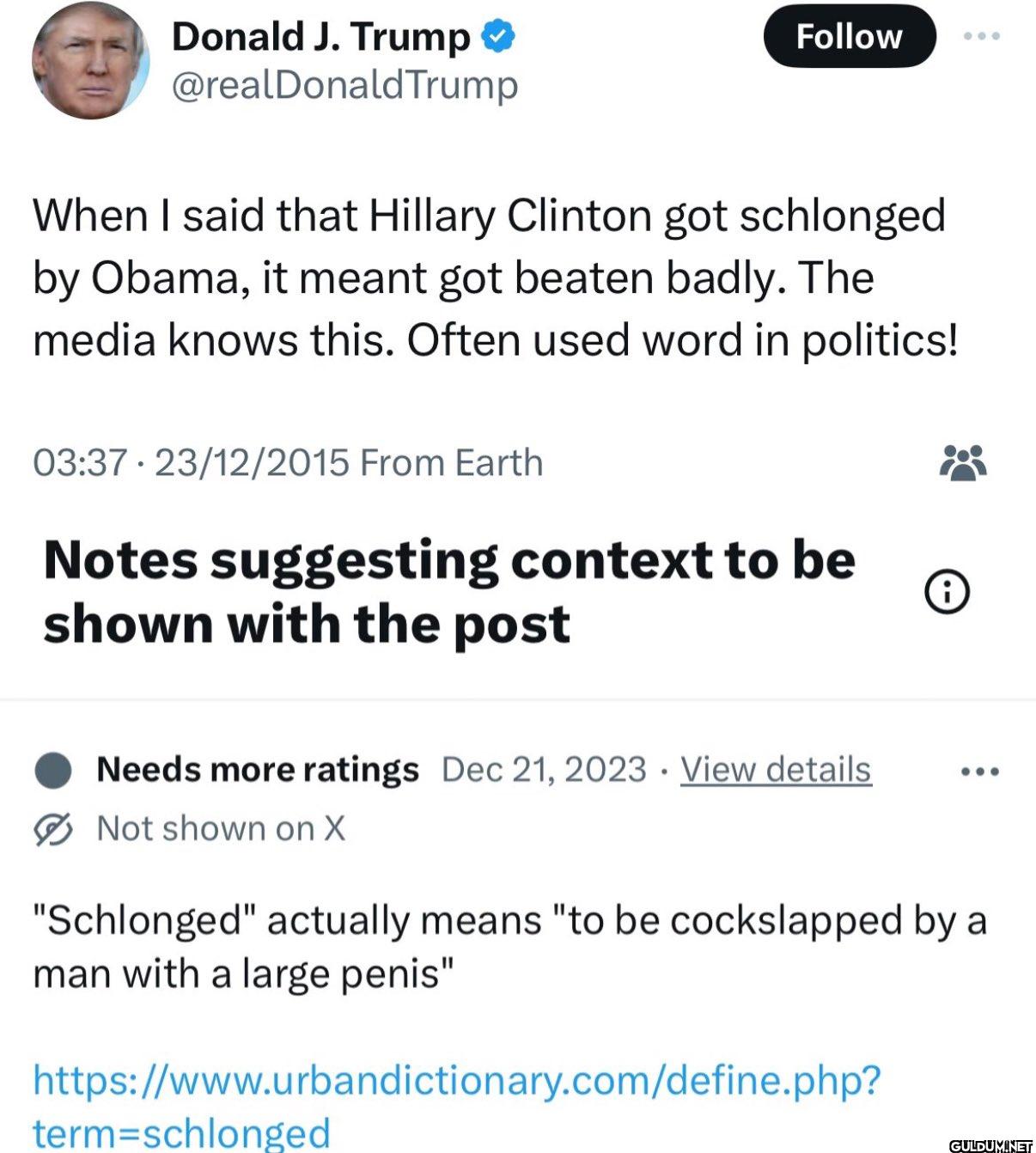1036x1153 pixels.
Task: Expand the note's three-dot options menu
Action: point(980,772)
